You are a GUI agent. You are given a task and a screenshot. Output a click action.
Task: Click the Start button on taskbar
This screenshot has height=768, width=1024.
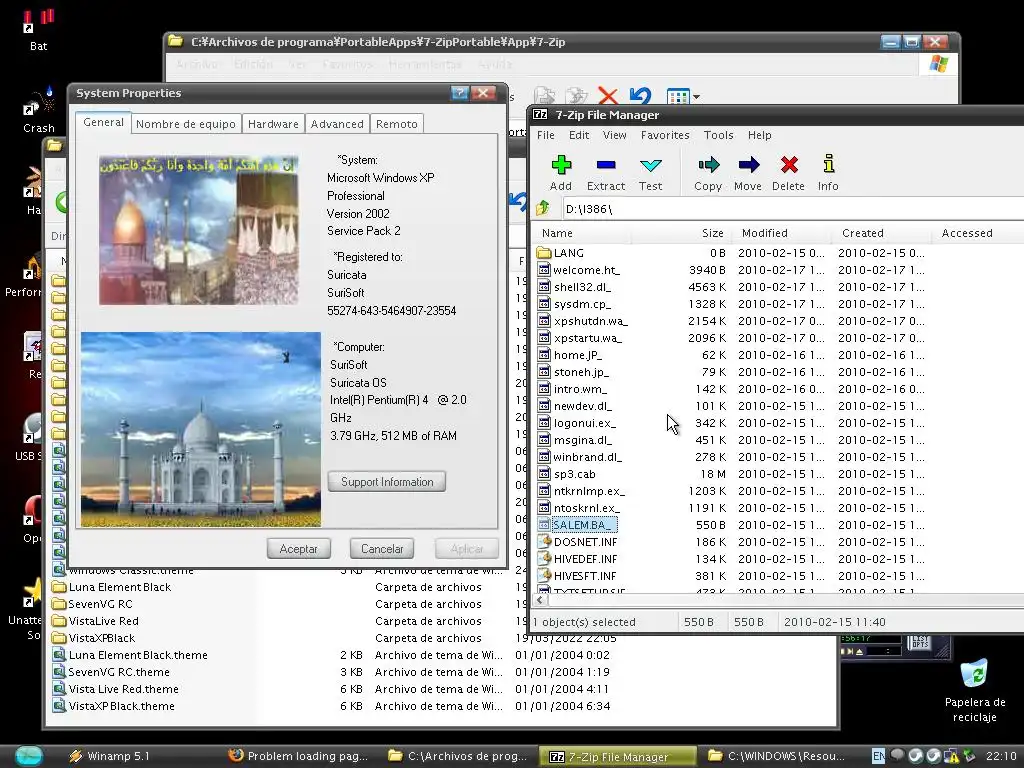(x=27, y=756)
